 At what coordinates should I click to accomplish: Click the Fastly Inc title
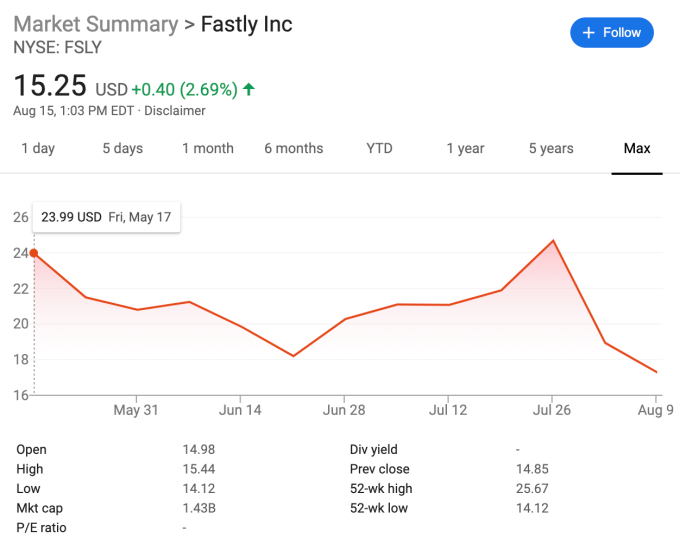[247, 24]
